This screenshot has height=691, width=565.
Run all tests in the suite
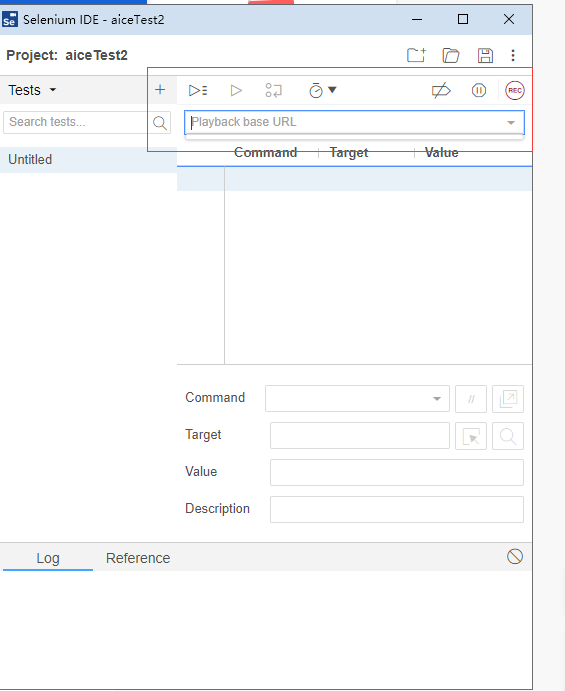(198, 90)
